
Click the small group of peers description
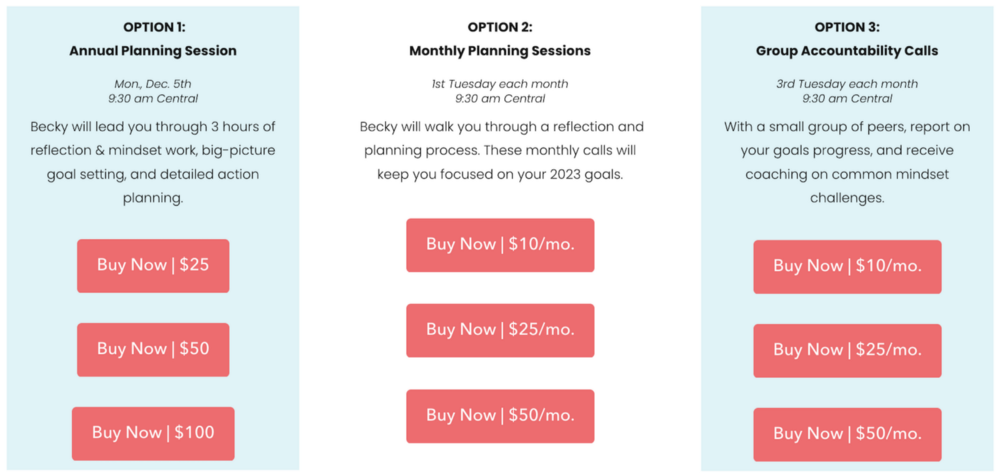click(x=847, y=162)
